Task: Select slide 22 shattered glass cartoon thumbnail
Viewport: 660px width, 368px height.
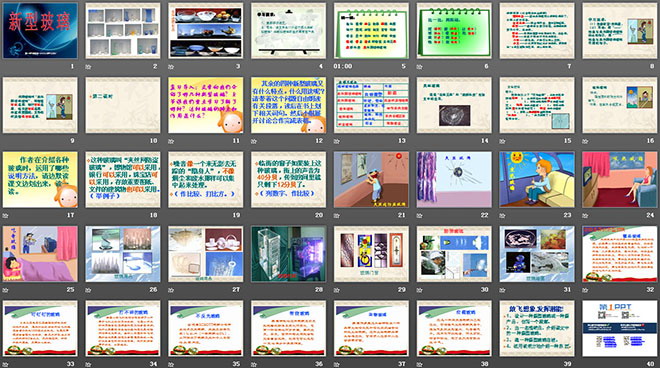Action: pyautogui.click(x=454, y=179)
